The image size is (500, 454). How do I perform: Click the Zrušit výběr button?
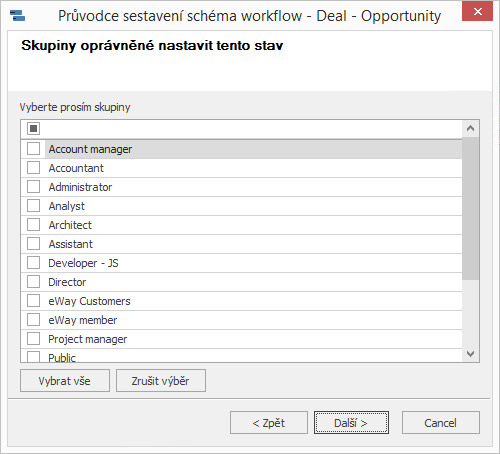click(161, 381)
